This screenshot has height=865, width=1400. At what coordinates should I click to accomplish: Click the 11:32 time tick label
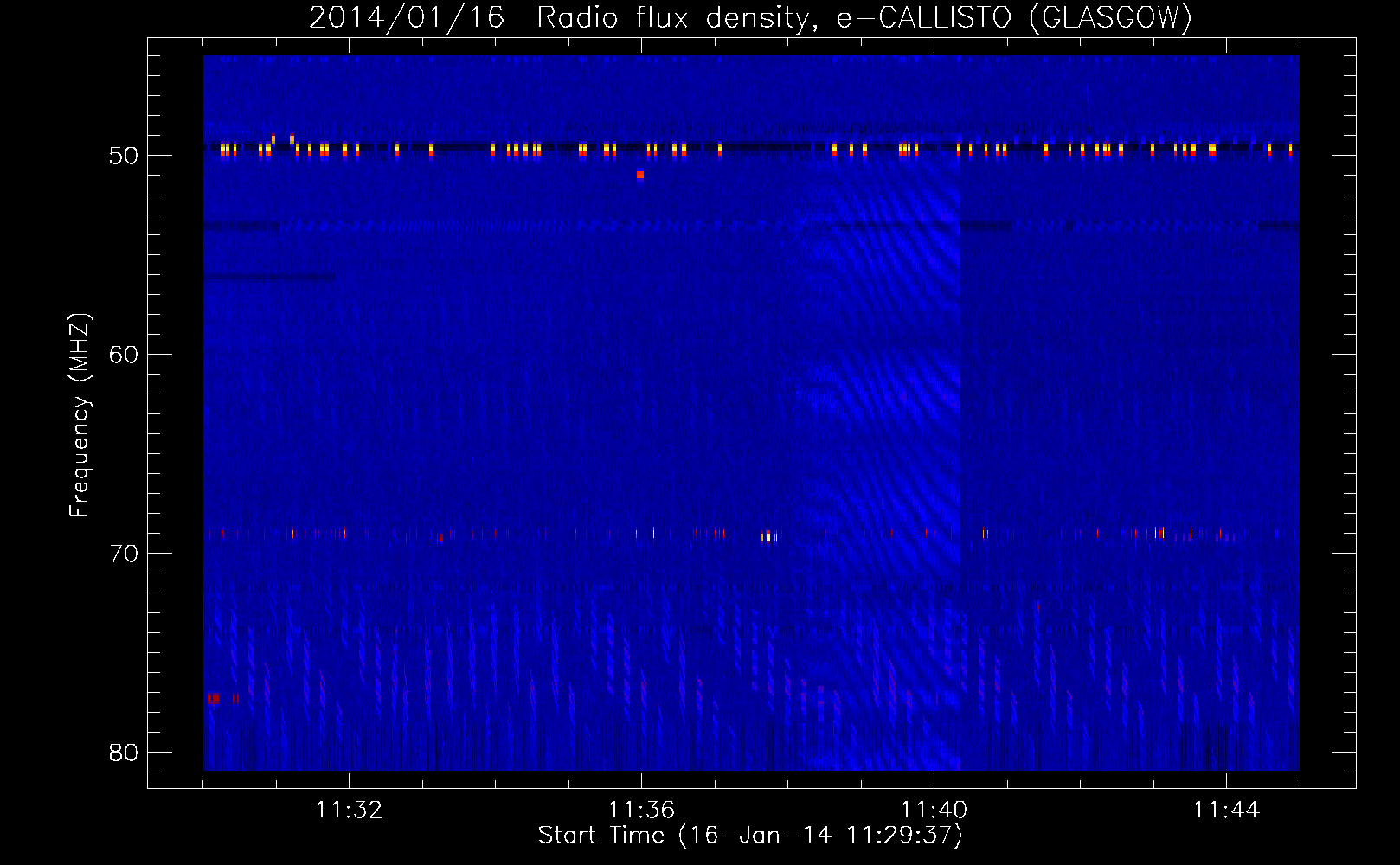pos(349,811)
